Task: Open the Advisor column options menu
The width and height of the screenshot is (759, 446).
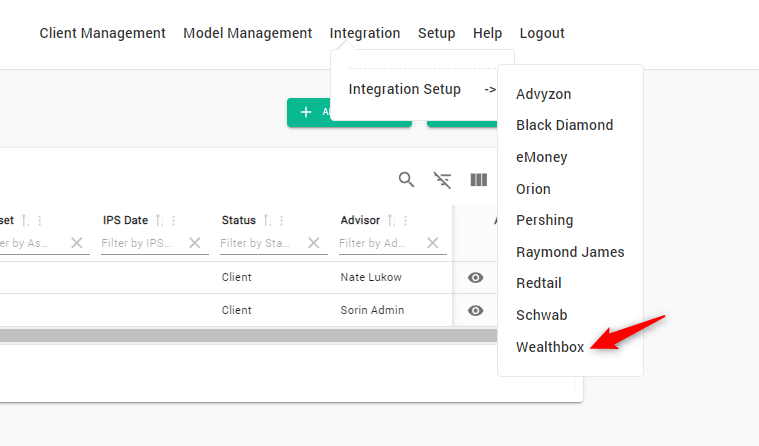Action: (x=406, y=220)
